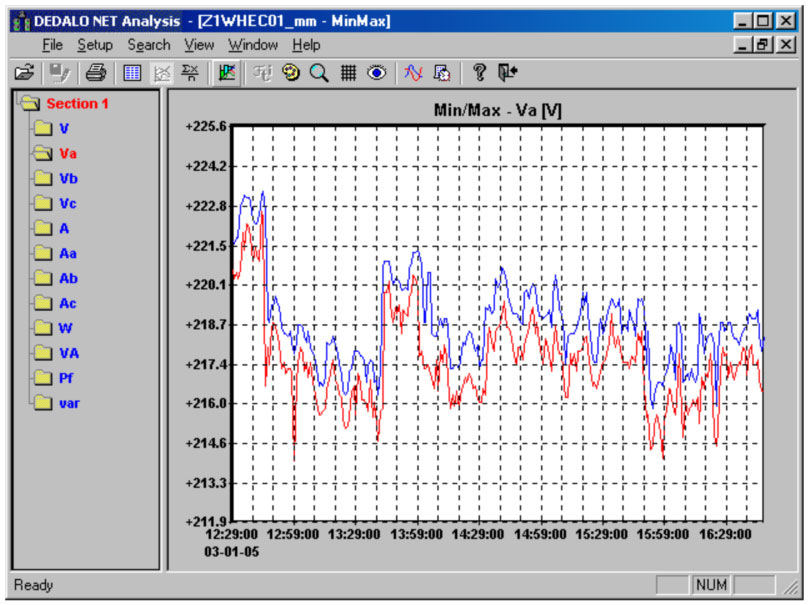
Task: Restore the inner document window
Action: point(764,45)
